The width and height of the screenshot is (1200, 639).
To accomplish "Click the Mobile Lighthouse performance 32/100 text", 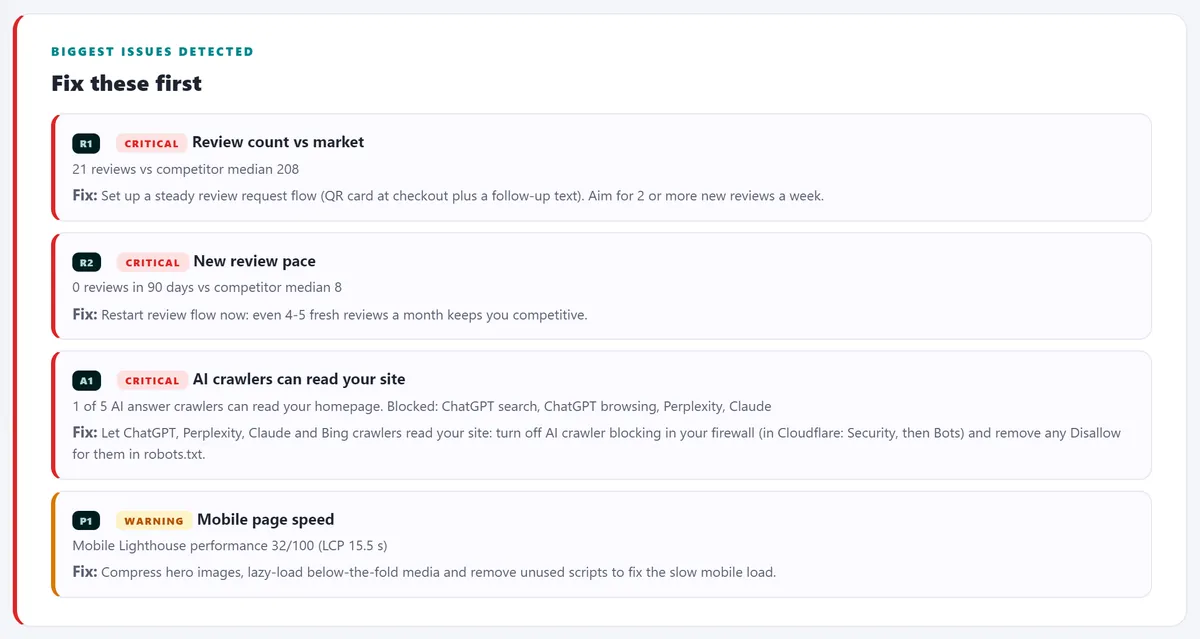I will 230,546.
